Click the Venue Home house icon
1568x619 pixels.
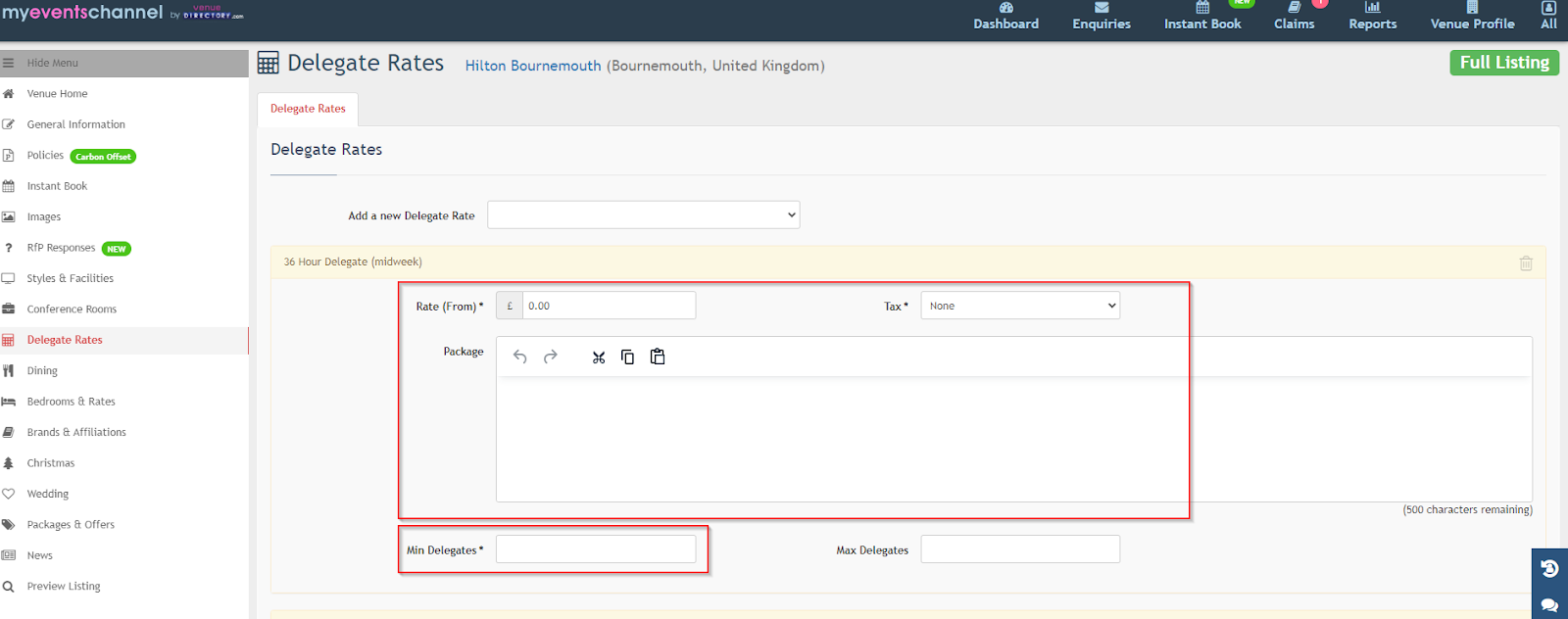pyautogui.click(x=8, y=94)
